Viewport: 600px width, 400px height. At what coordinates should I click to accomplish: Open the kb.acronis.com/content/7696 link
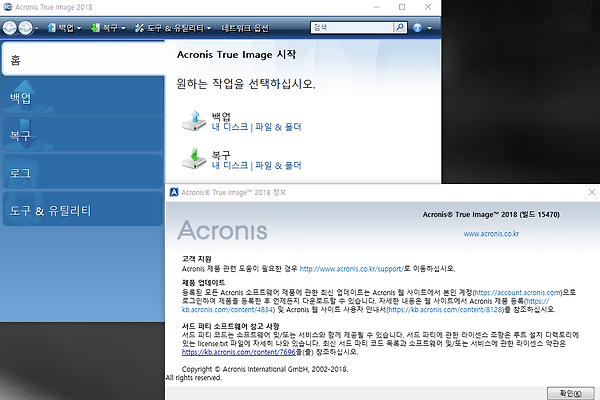[x=238, y=352]
